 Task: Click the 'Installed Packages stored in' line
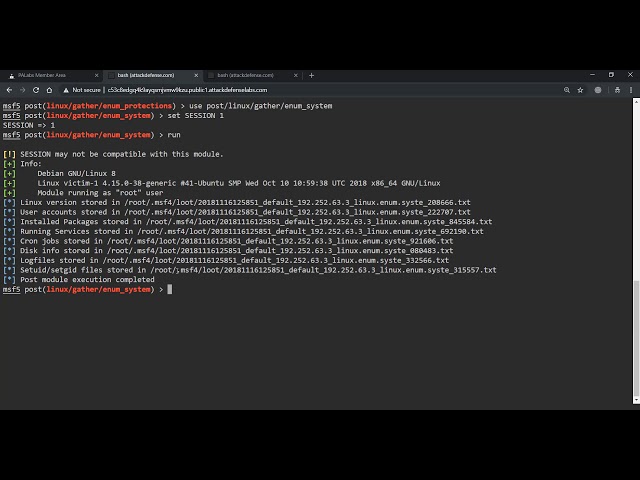[247, 222]
